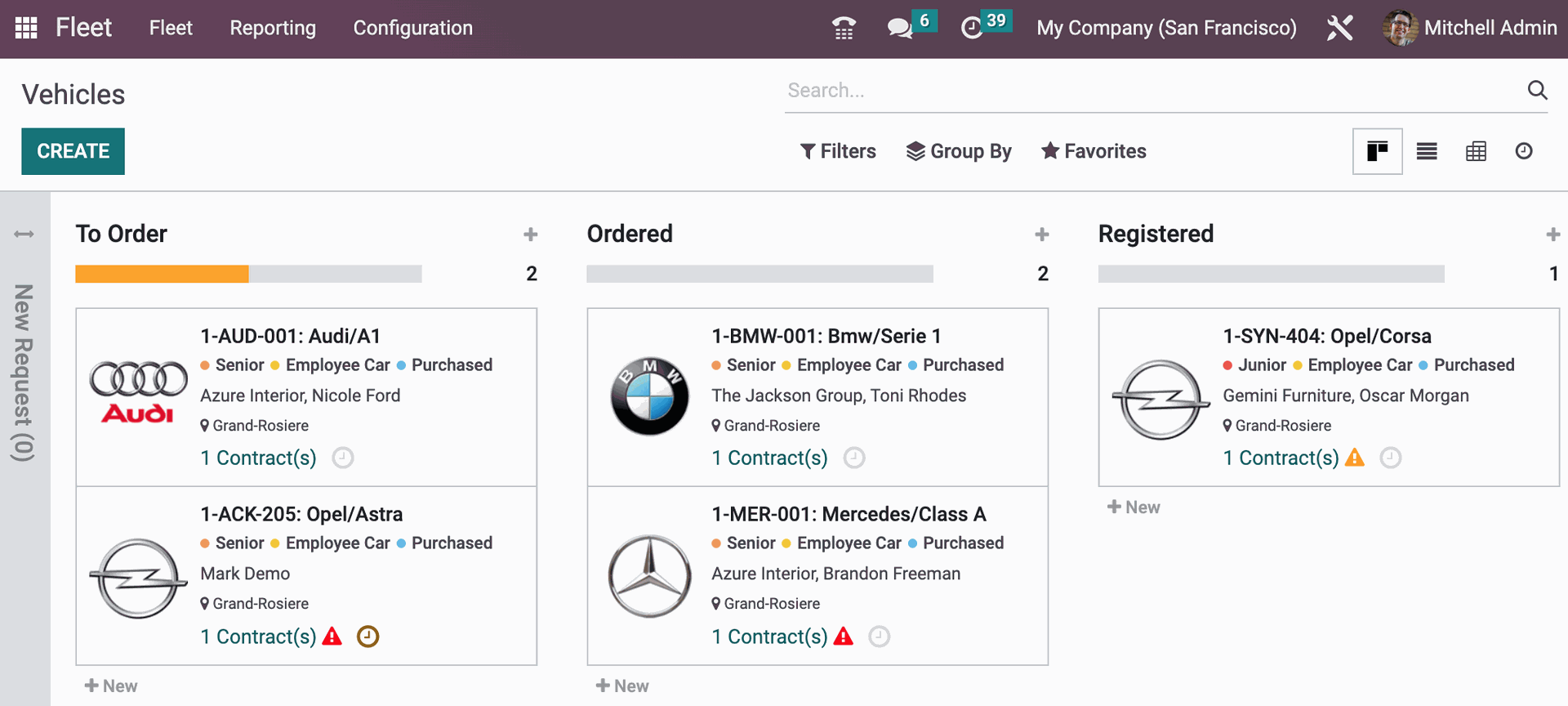1568x706 pixels.
Task: Open the 1 Contract(s) link on the Opel/Corsa card
Action: (1281, 458)
